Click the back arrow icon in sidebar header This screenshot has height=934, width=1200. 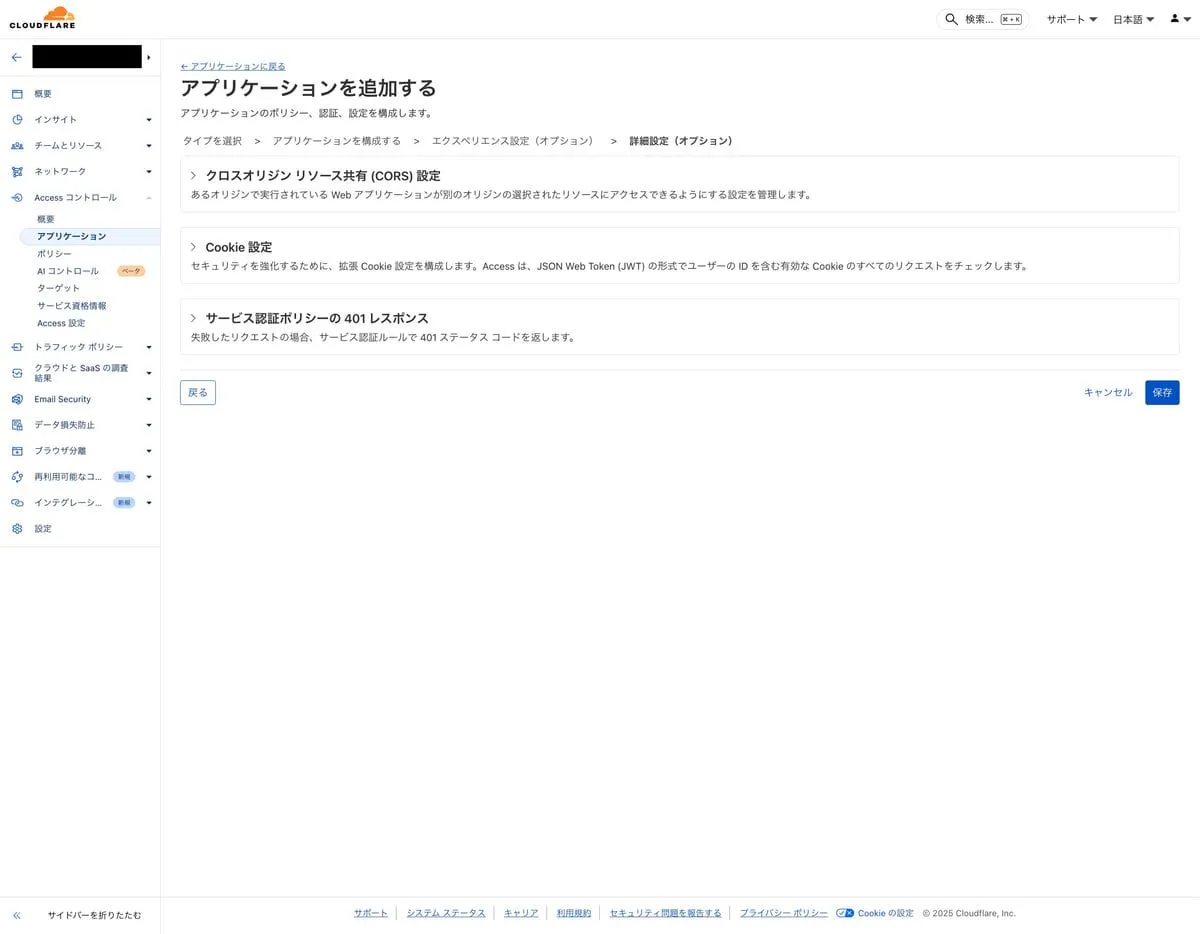16,57
